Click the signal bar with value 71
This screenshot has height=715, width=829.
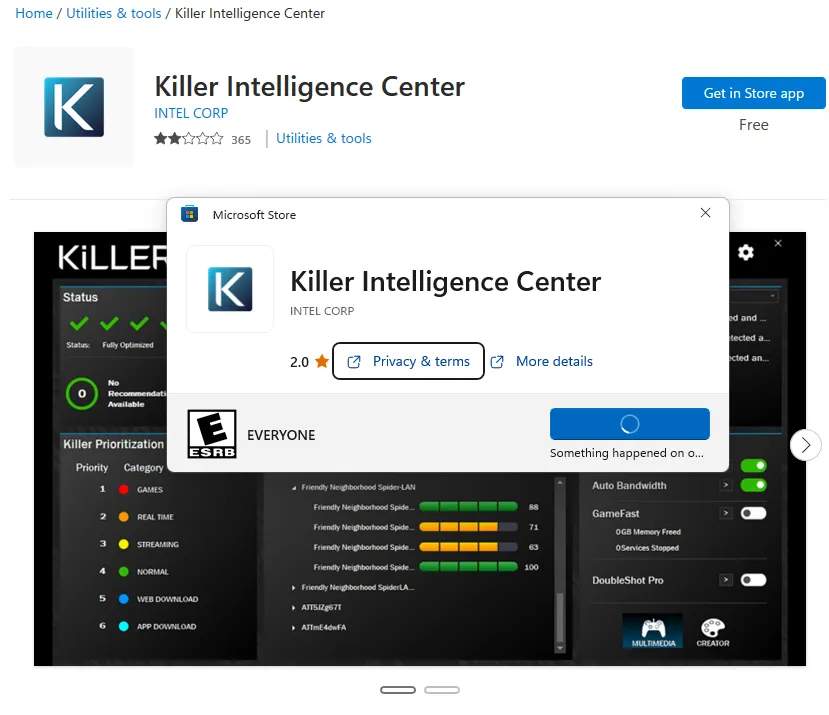click(468, 527)
